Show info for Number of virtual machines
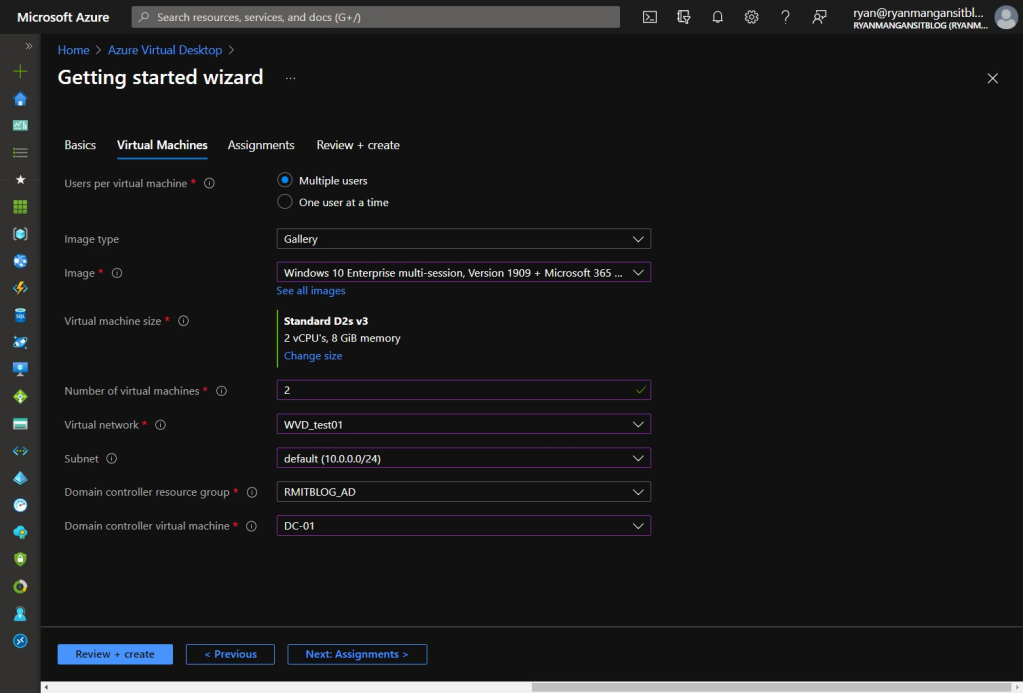 [222, 391]
